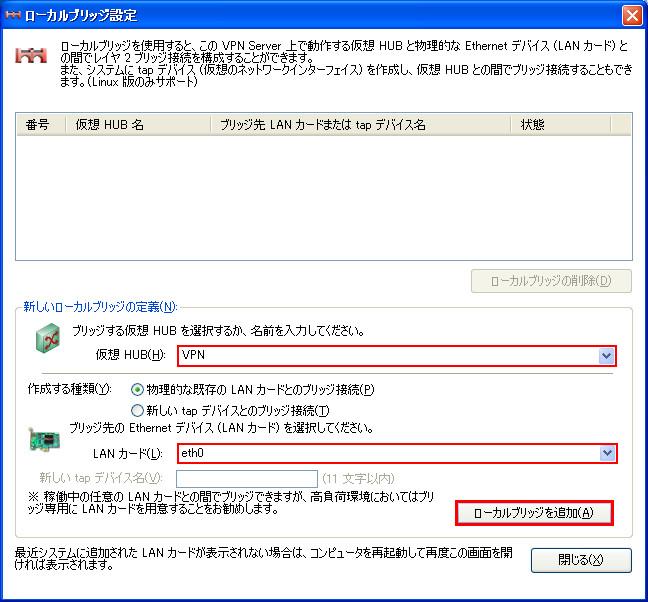The height and width of the screenshot is (602, 648).
Task: Click the 仮想 HUB combo box showing VPN
Action: (x=397, y=356)
